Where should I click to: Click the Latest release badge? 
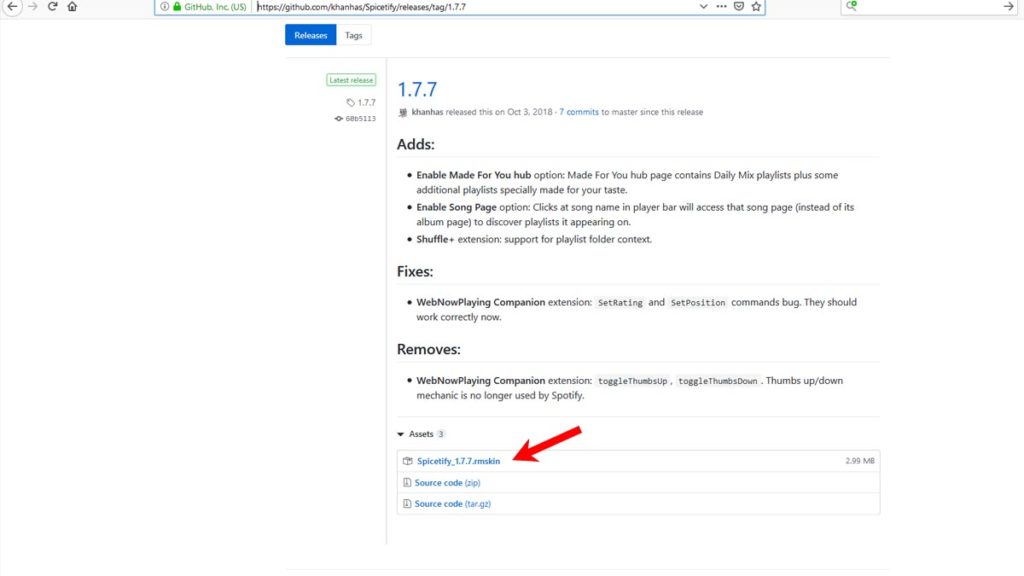[x=351, y=80]
